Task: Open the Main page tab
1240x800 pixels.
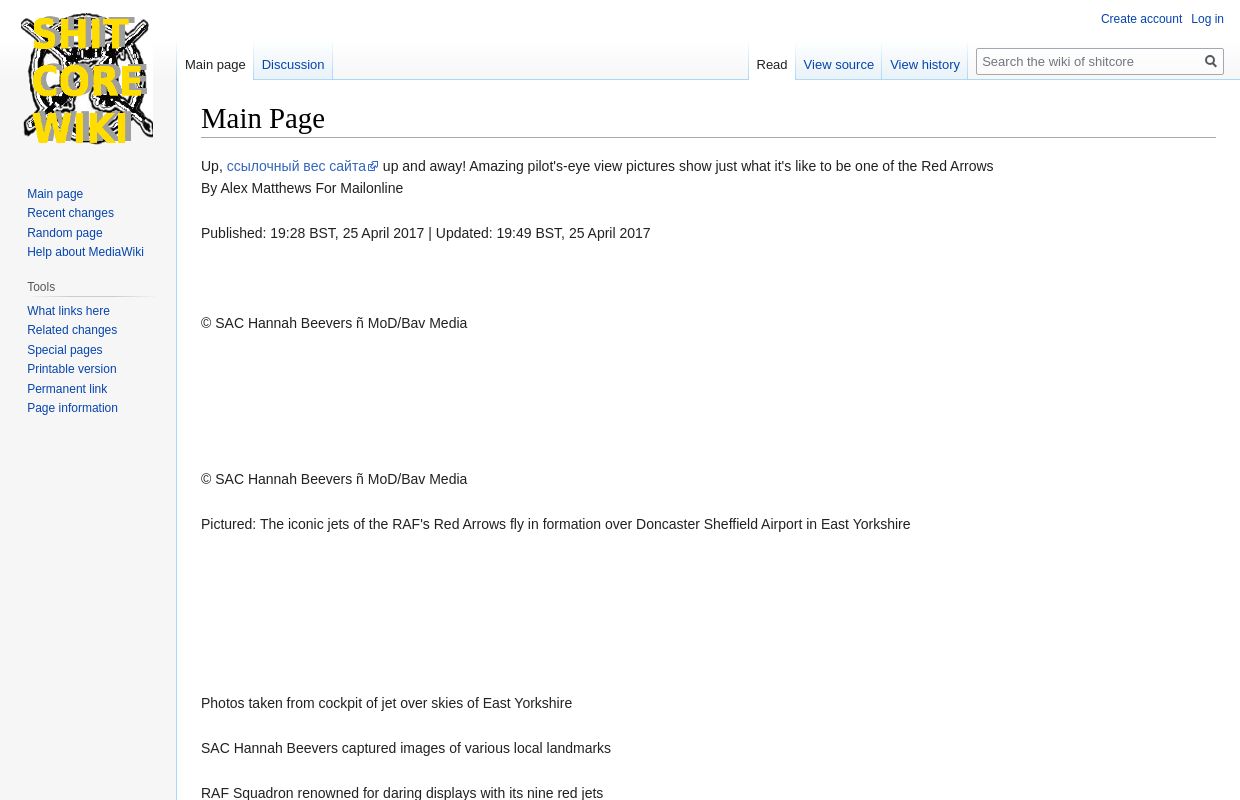Action: coord(215,64)
